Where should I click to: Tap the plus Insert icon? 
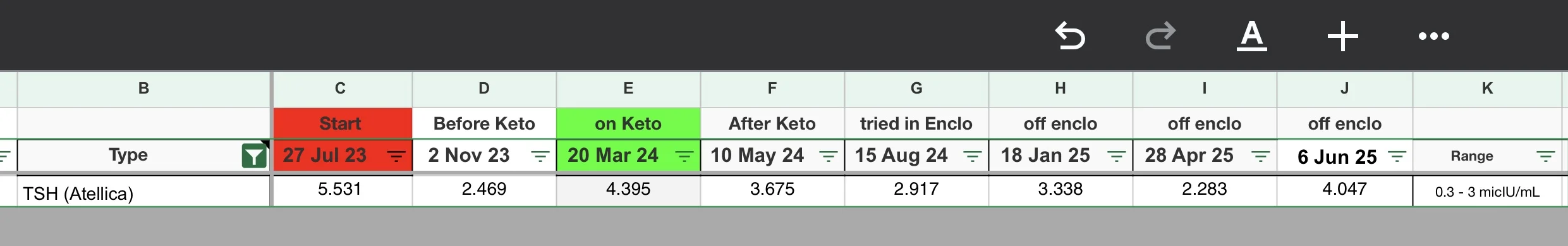pyautogui.click(x=1343, y=36)
